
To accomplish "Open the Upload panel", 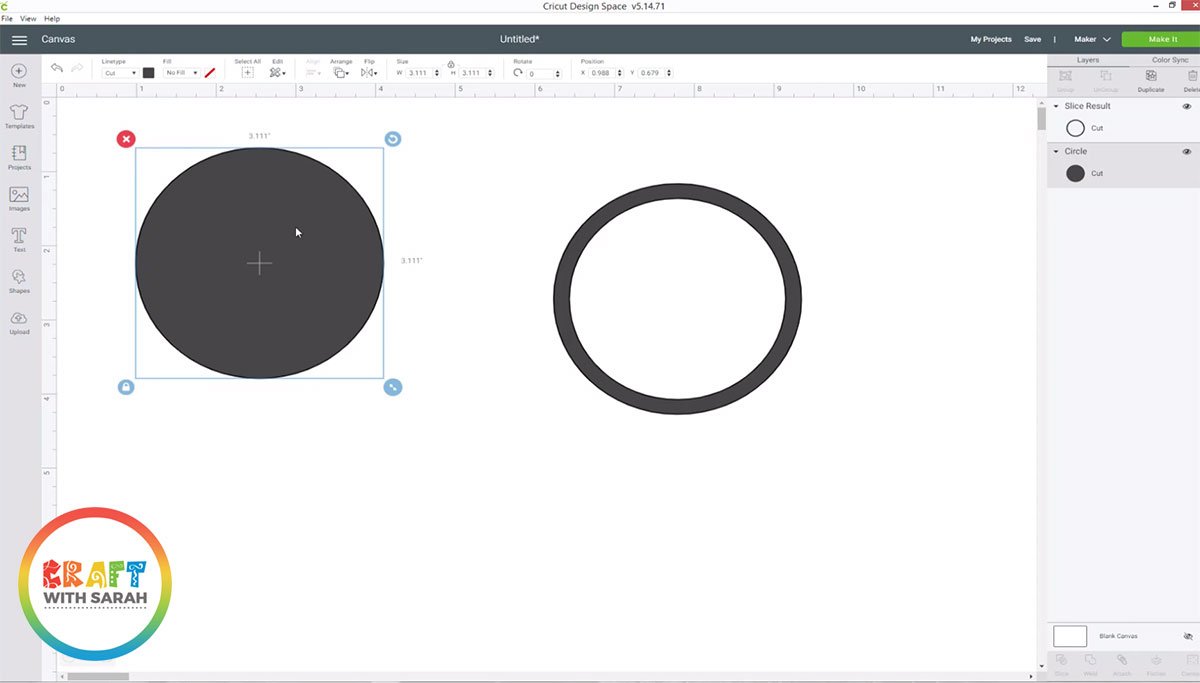I will click(19, 322).
